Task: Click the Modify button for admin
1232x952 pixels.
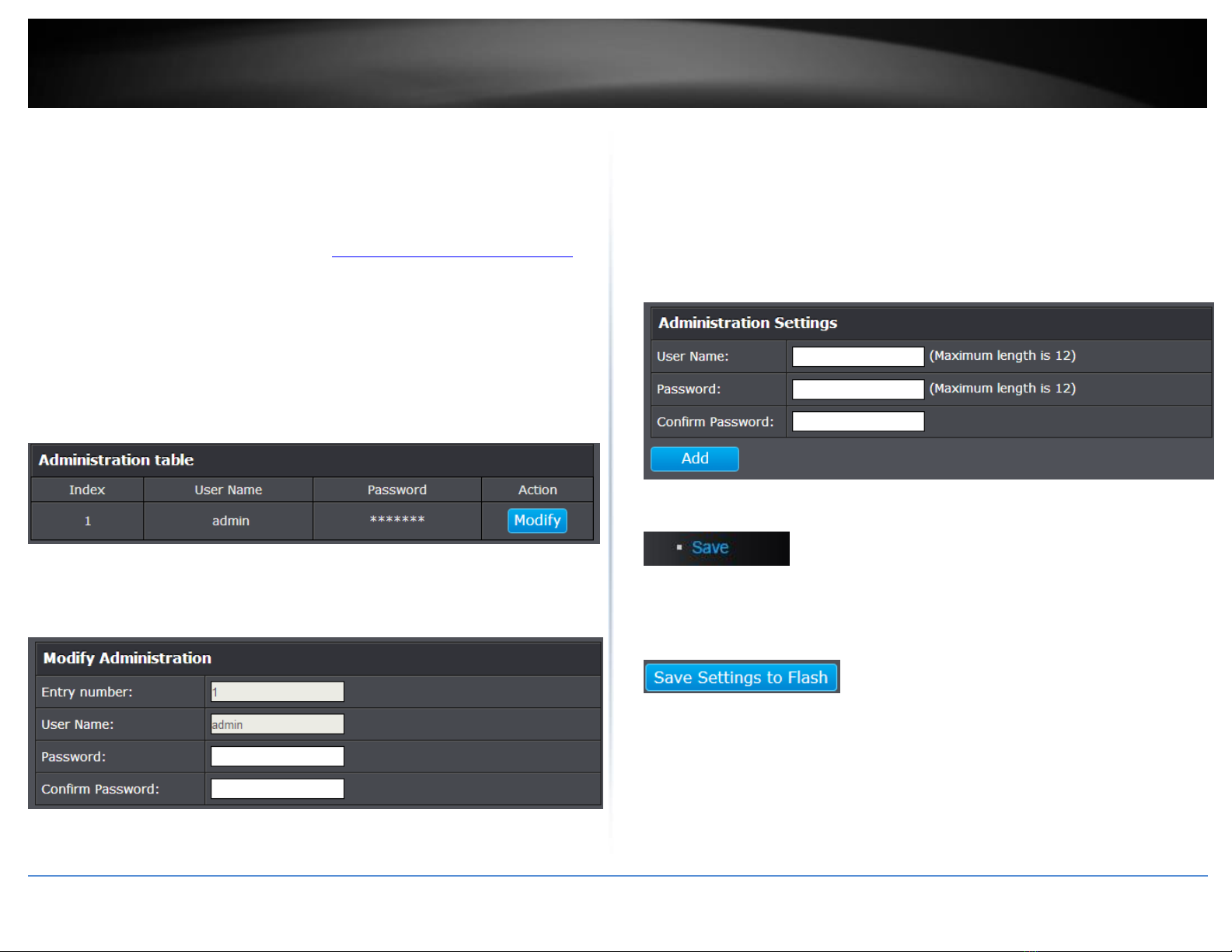Action: pos(537,521)
